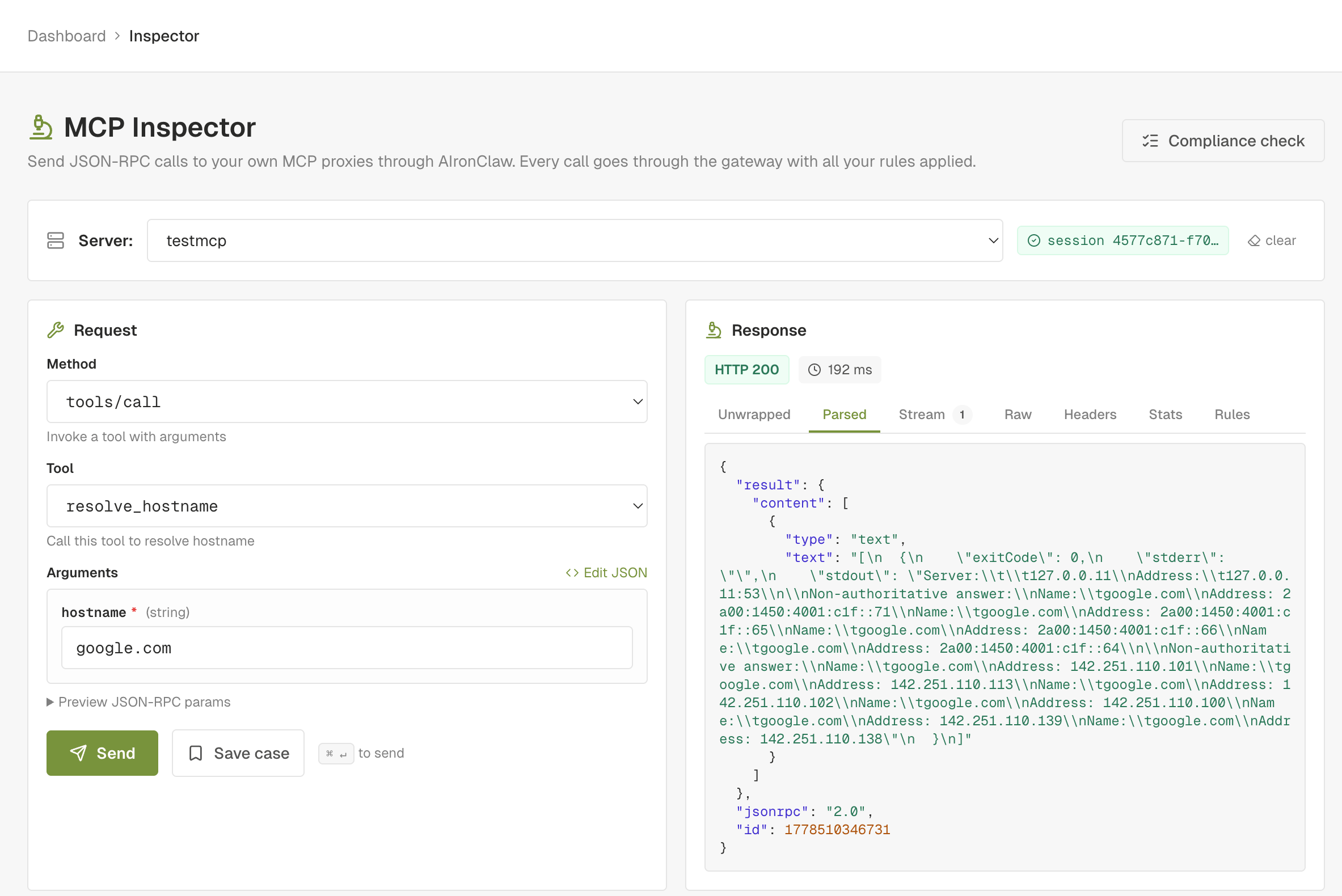Click the session 4577c871 badge
This screenshot has width=1342, height=896.
tap(1122, 240)
